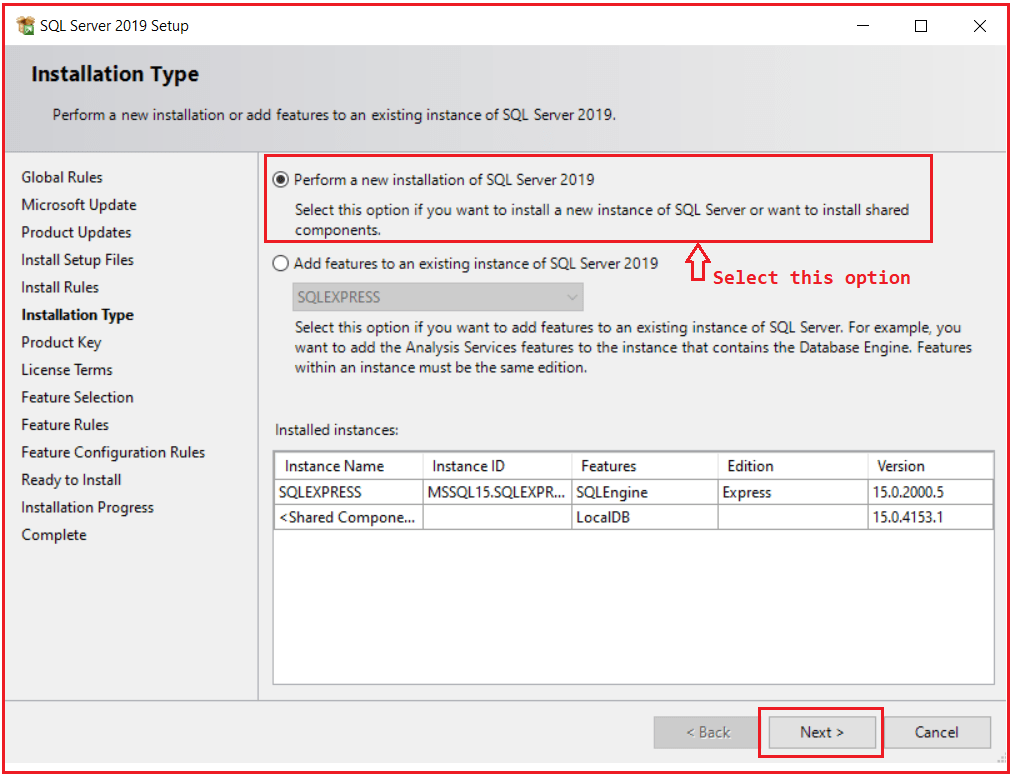The width and height of the screenshot is (1014, 777).
Task: Click the Back button
Action: 707,732
